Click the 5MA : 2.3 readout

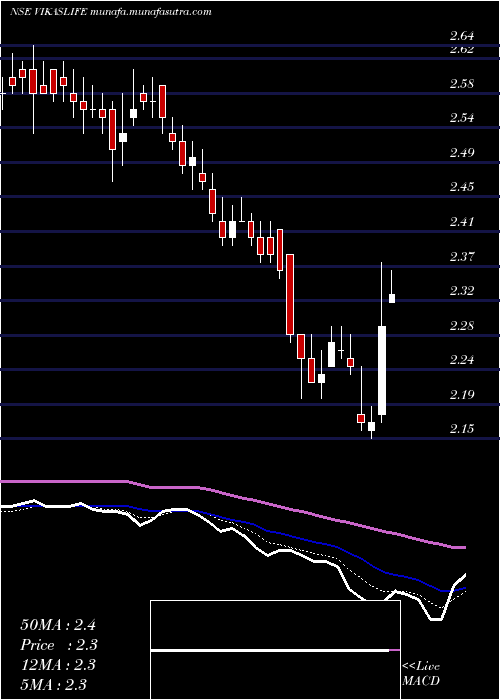click(54, 684)
